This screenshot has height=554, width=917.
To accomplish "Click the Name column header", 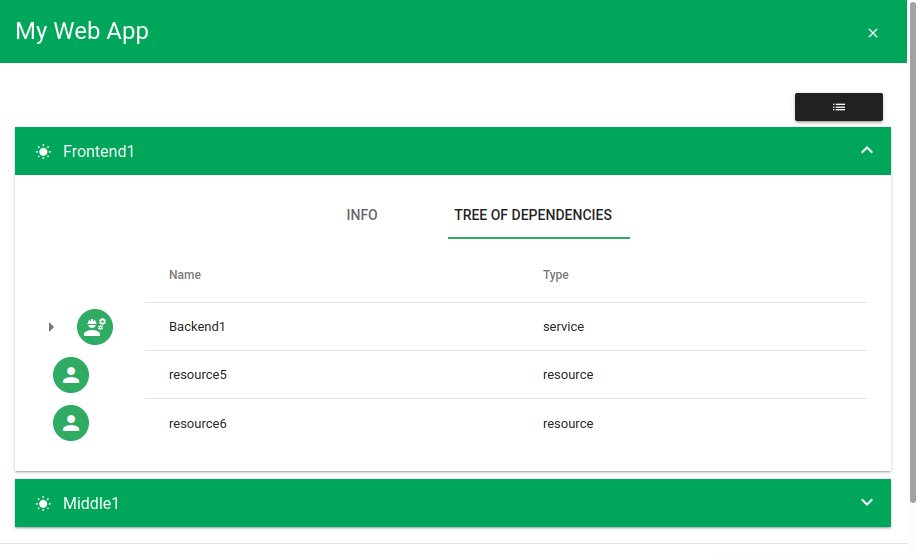I will tap(185, 275).
